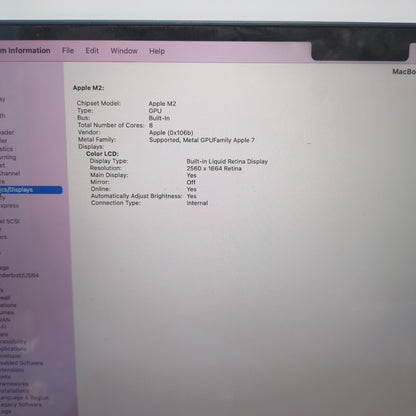Click the 'Apple M2:' section heading
The height and width of the screenshot is (416, 416).
(88, 88)
